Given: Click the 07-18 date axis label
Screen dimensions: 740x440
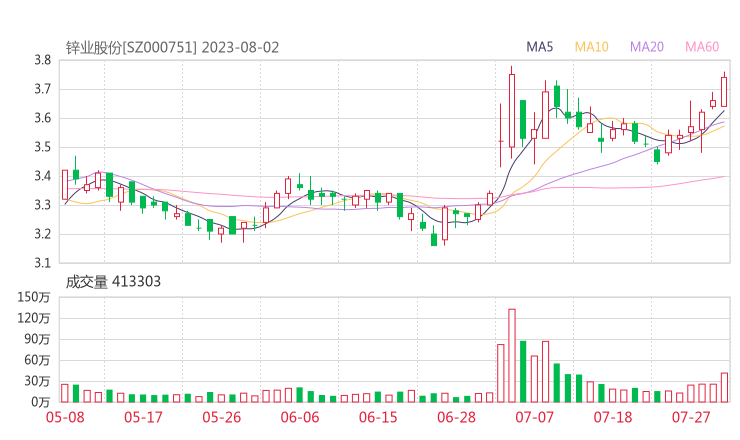Looking at the screenshot, I should pyautogui.click(x=613, y=417).
